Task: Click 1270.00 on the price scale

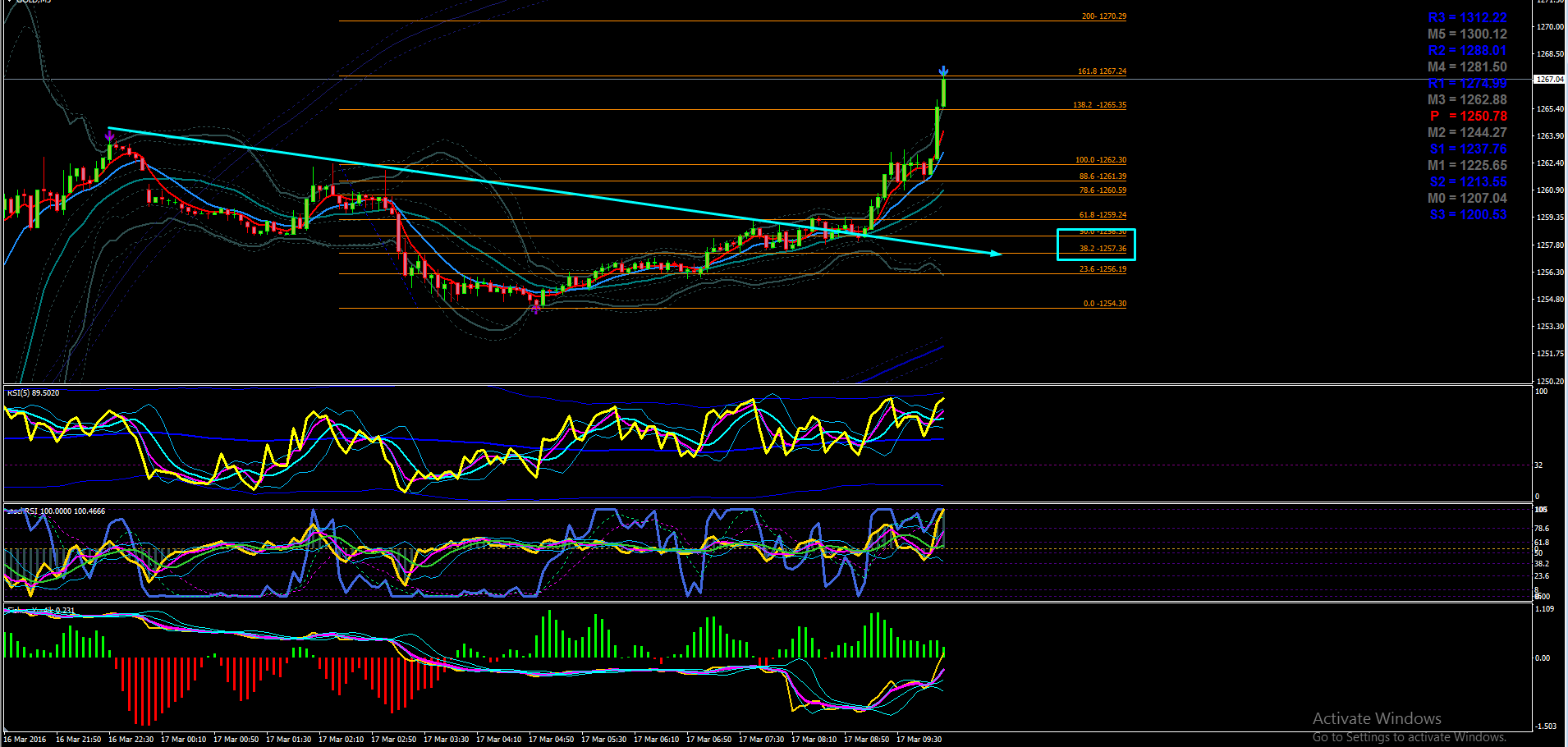Action: click(1550, 27)
